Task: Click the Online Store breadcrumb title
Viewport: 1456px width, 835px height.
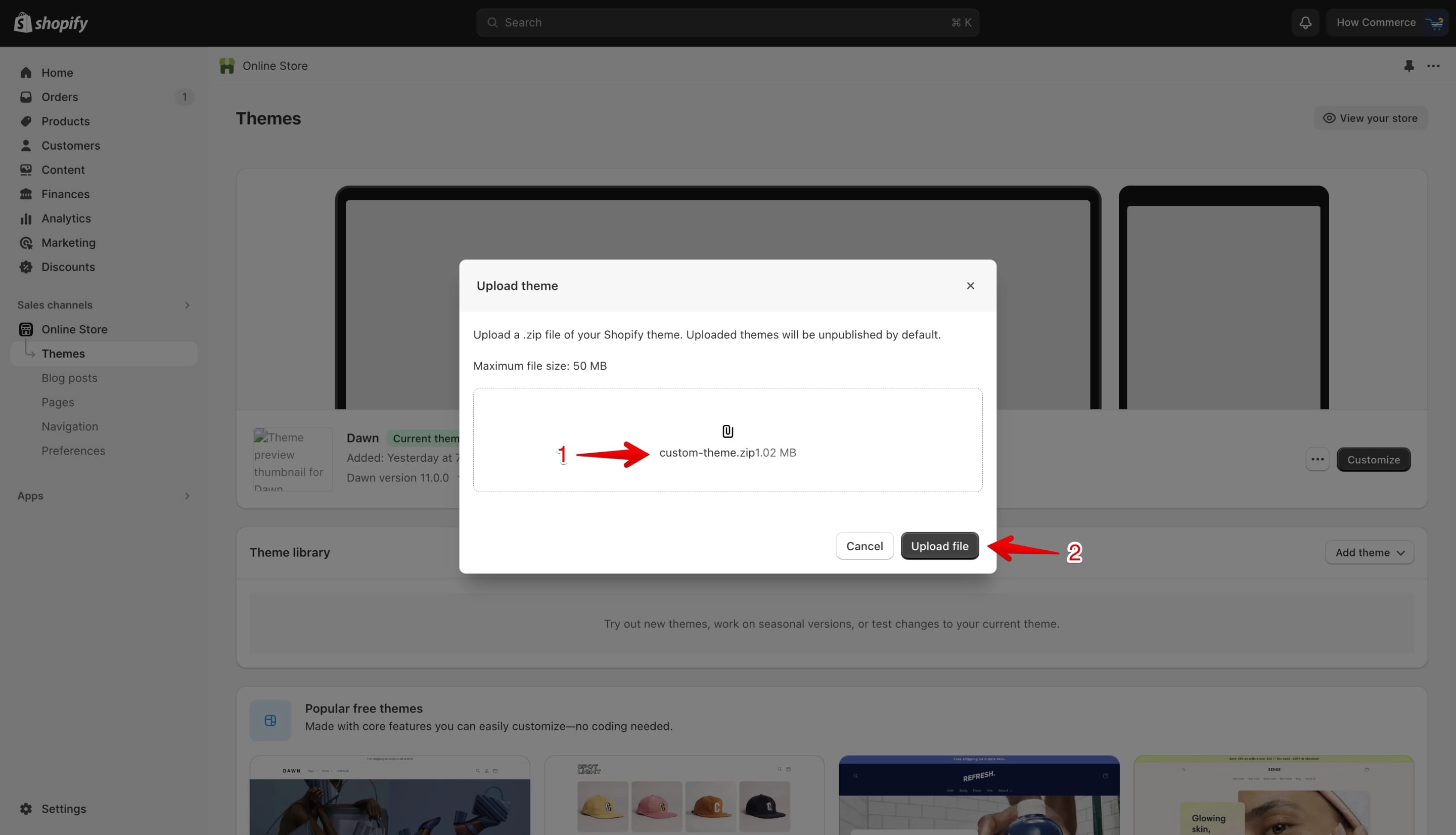Action: (x=275, y=66)
